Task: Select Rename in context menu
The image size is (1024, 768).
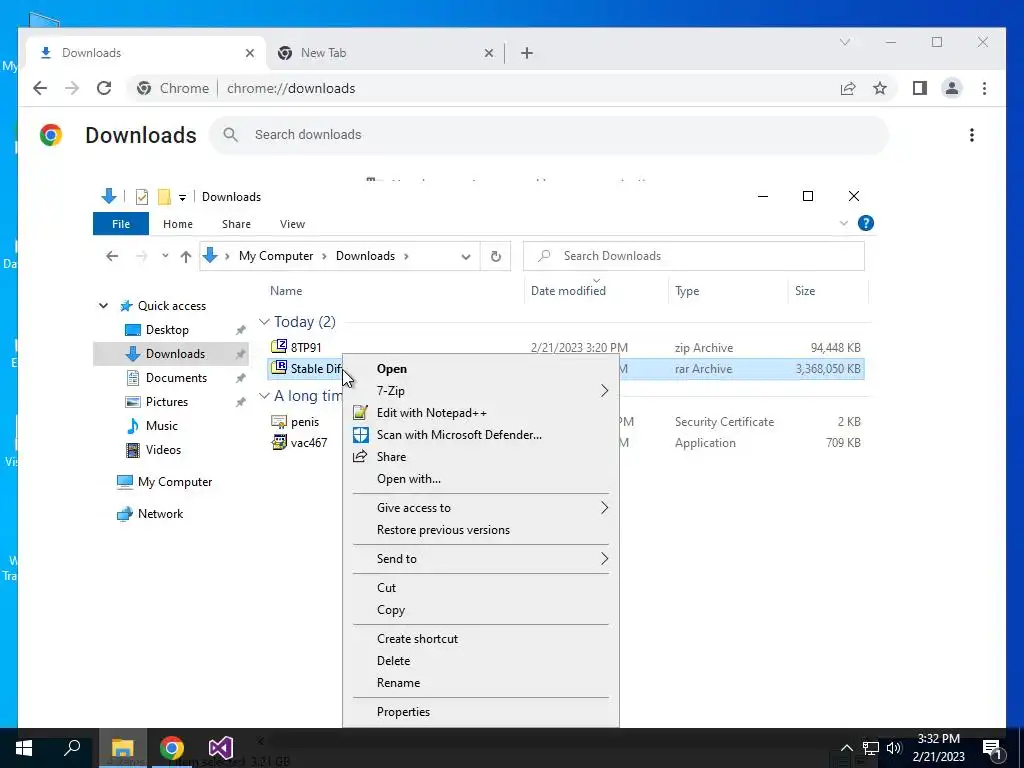Action: [x=481, y=683]
